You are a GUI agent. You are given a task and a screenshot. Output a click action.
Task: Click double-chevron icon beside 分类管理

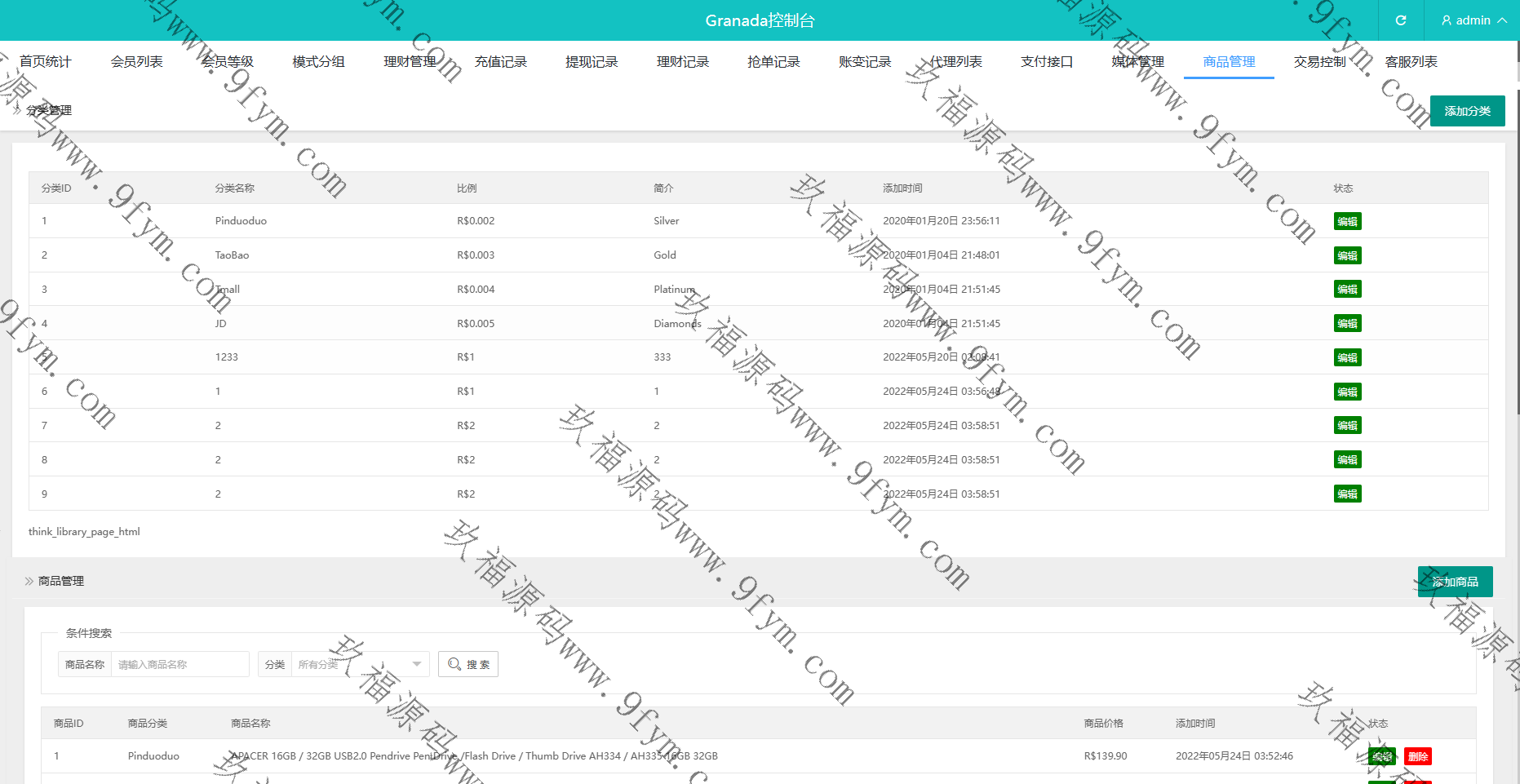(x=17, y=110)
